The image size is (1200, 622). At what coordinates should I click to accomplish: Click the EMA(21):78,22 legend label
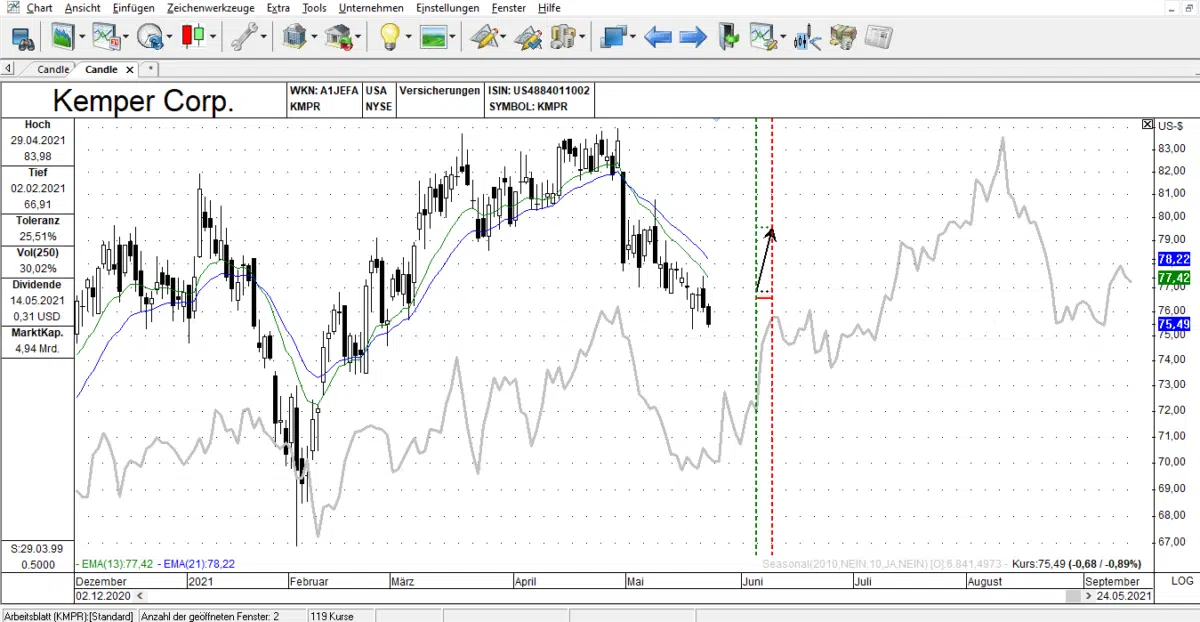pos(198,564)
